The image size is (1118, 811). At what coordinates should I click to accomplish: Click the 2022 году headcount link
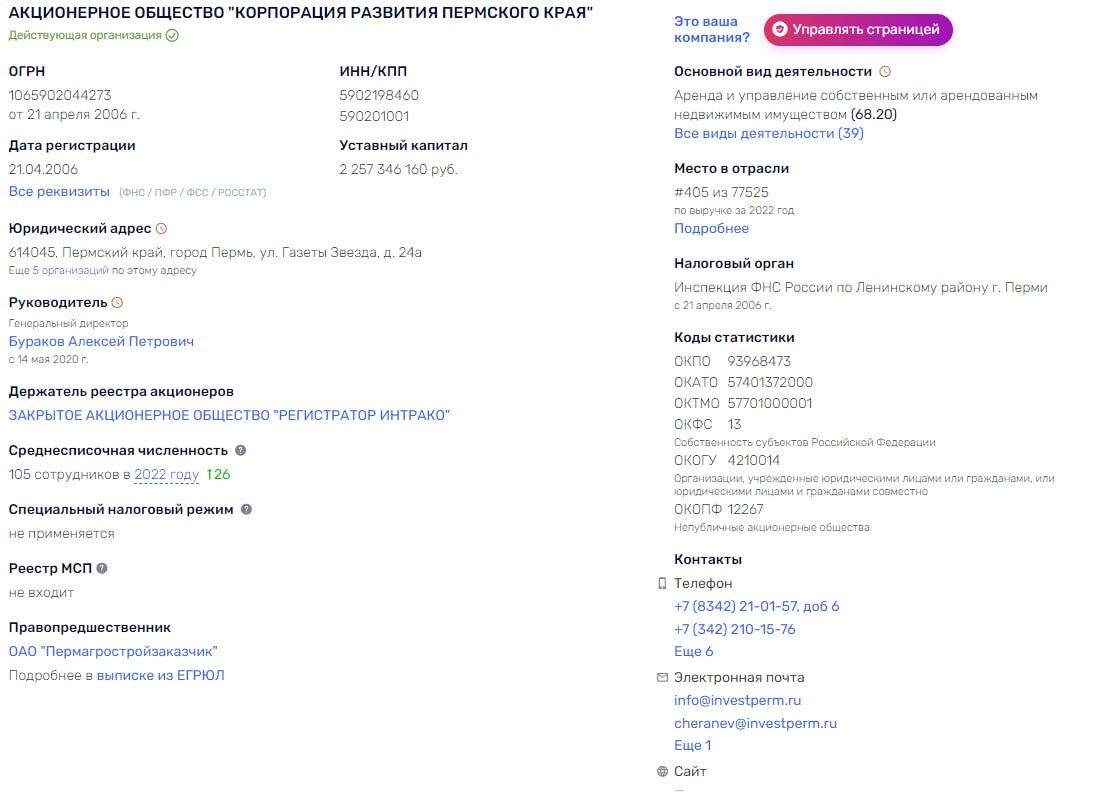(x=167, y=474)
